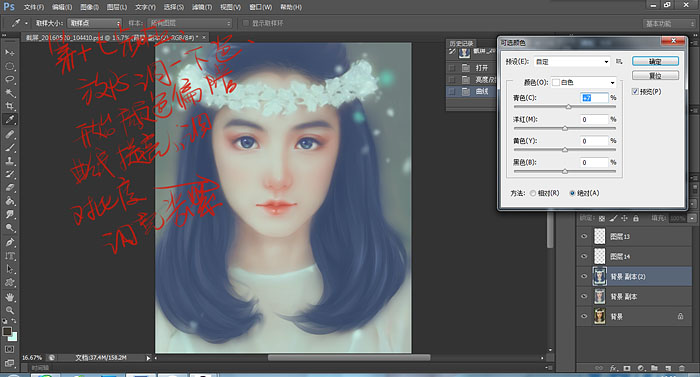Lock layer position in Layers panel
The width and height of the screenshot is (700, 377).
tap(624, 218)
